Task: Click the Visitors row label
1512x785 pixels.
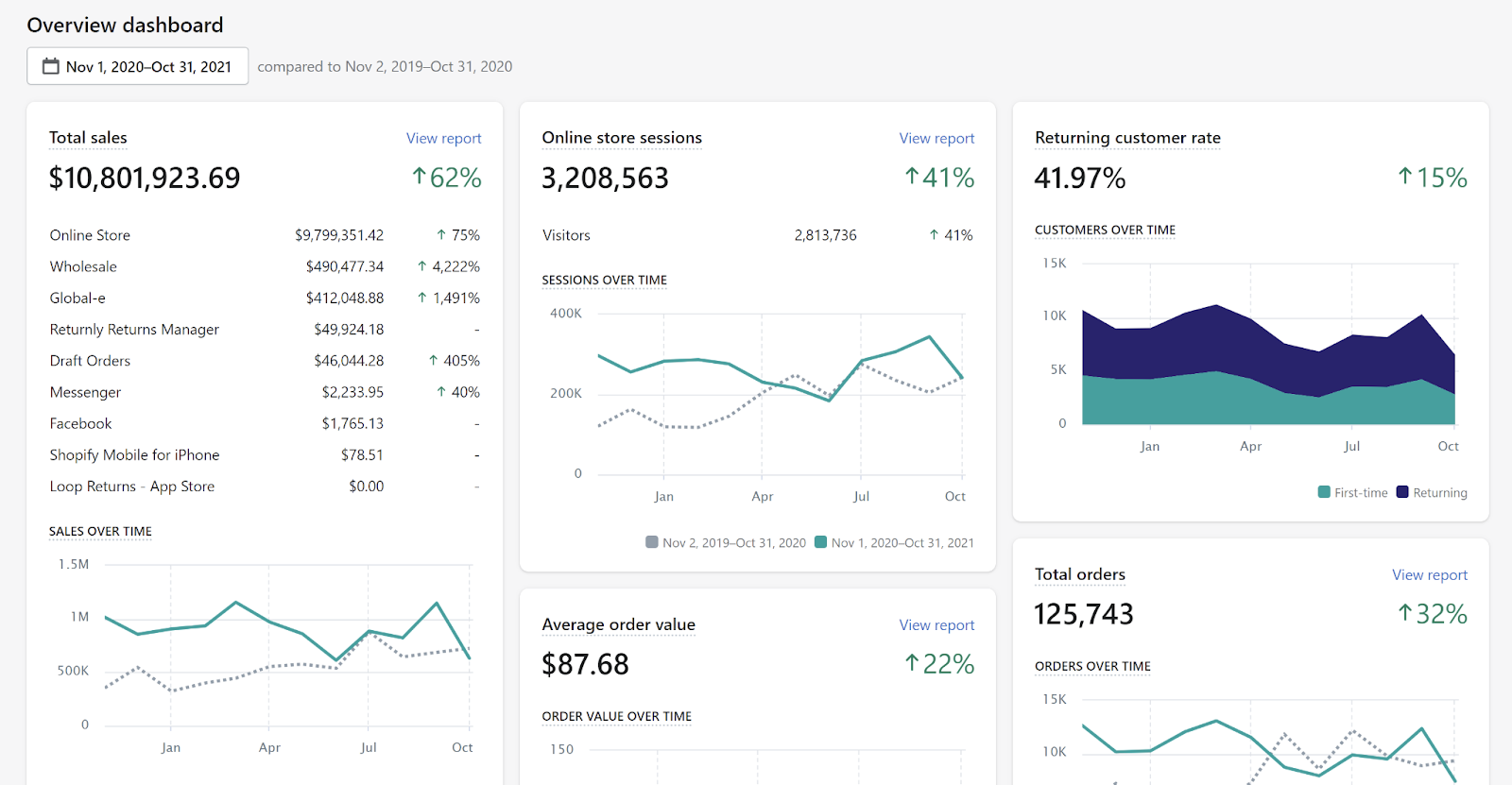Action: pyautogui.click(x=566, y=235)
